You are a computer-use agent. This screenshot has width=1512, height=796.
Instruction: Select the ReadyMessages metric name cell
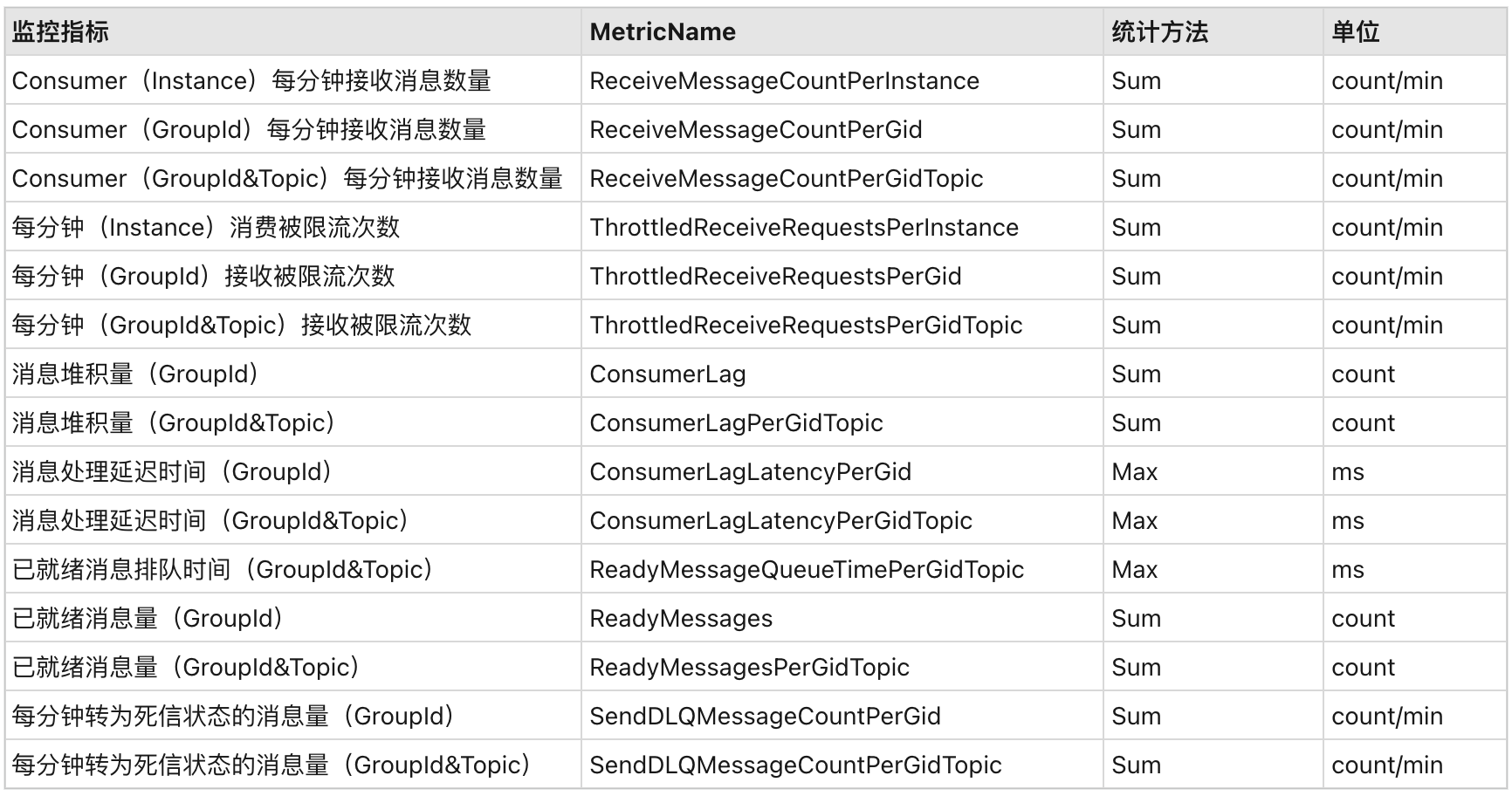(x=681, y=619)
